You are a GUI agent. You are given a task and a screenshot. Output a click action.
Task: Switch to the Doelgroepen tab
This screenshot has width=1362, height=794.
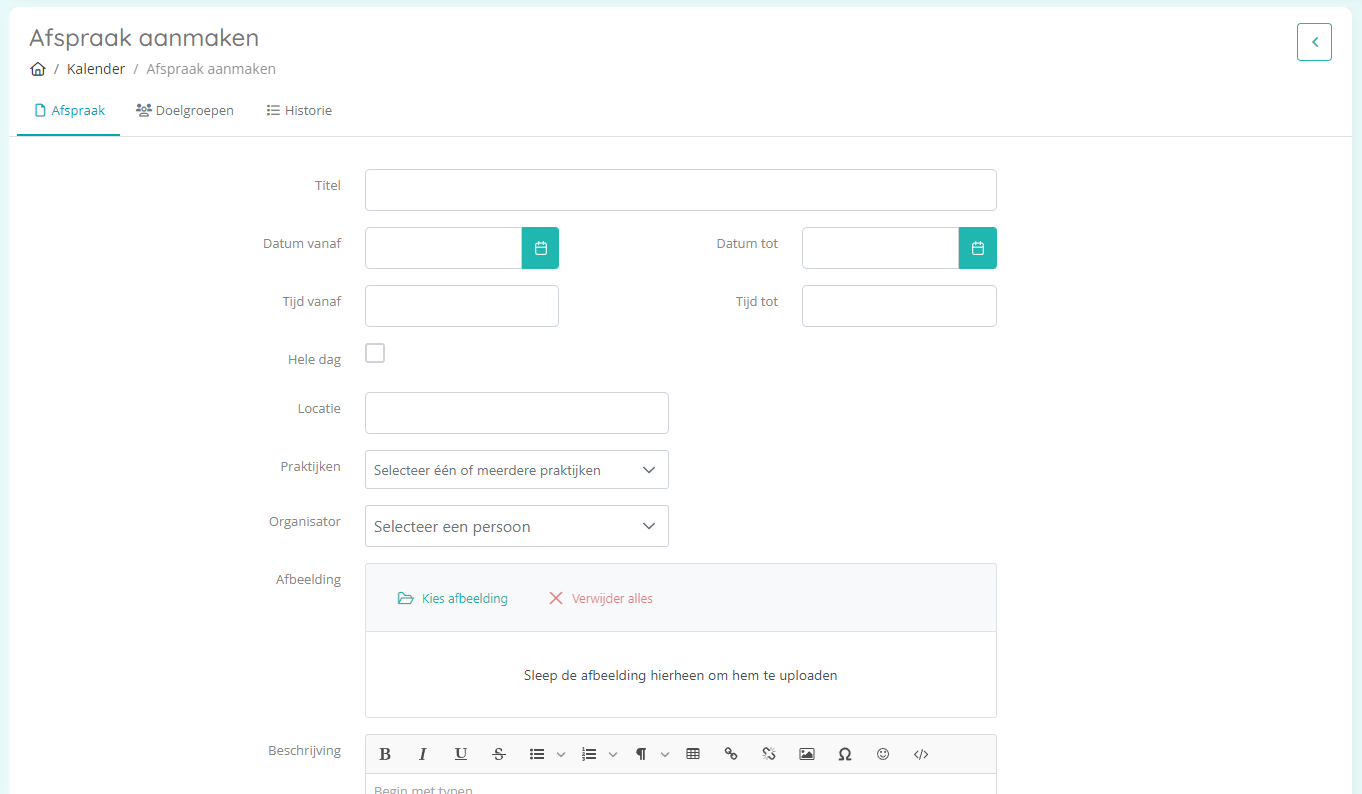(185, 111)
